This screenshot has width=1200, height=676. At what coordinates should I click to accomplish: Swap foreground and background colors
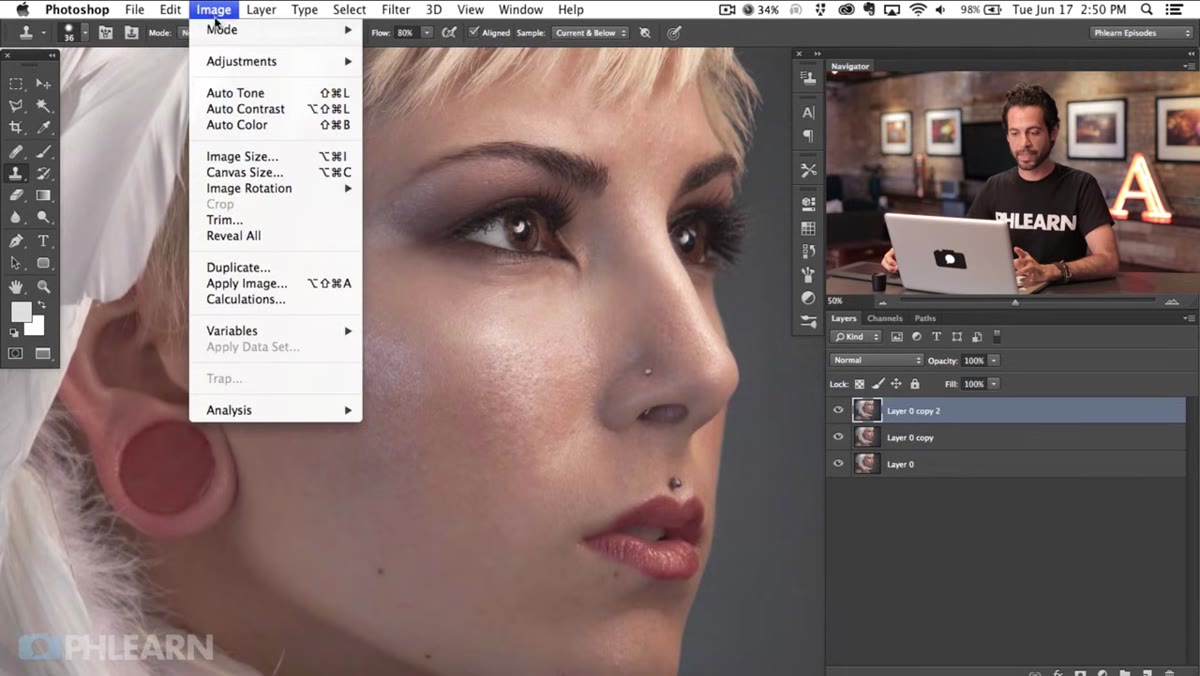point(43,304)
